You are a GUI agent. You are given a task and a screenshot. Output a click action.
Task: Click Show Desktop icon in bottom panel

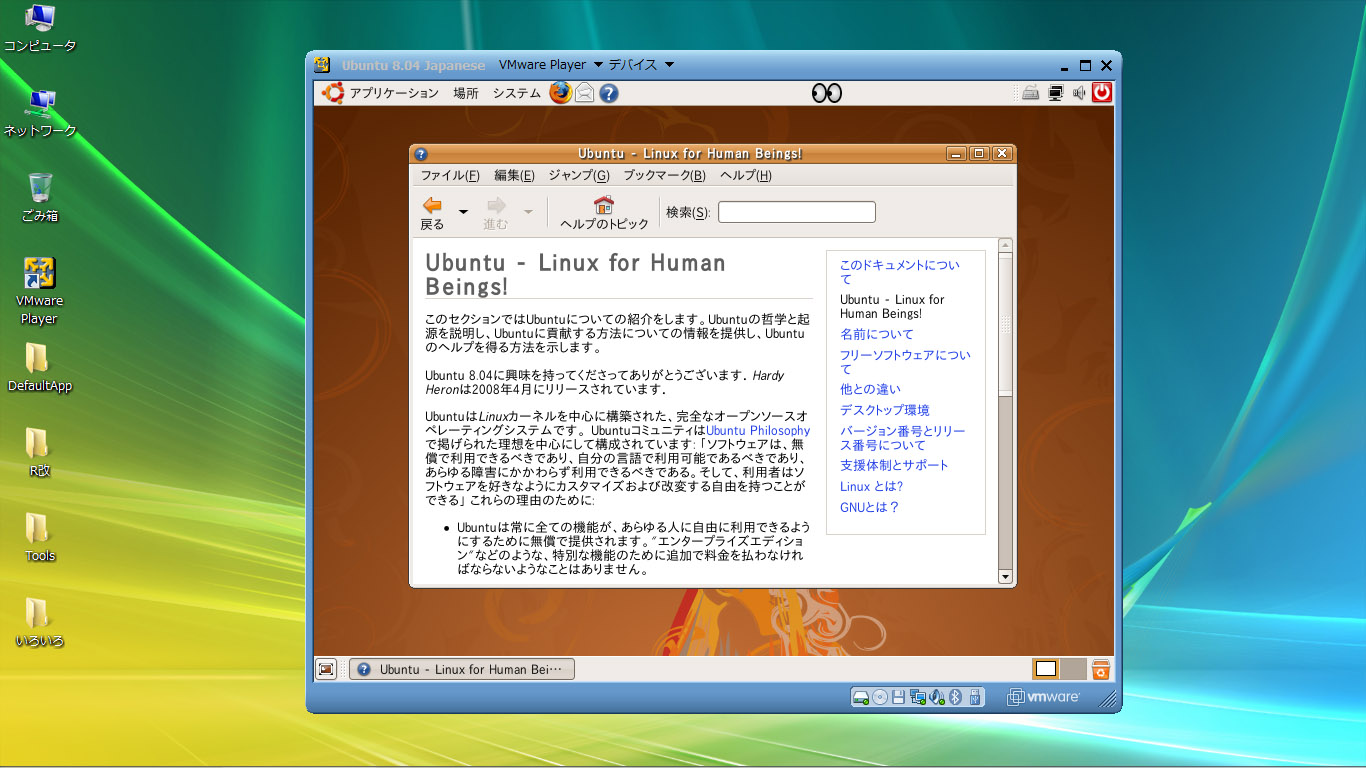click(x=326, y=669)
